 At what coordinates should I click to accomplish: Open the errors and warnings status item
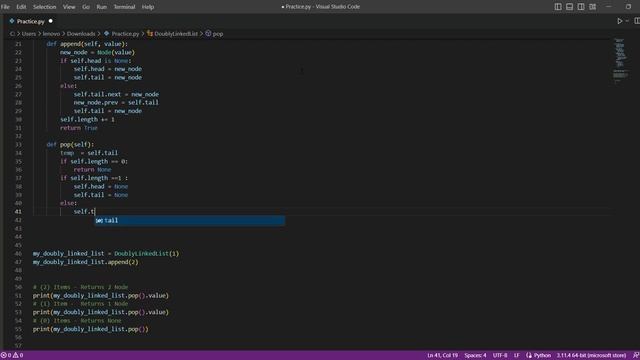click(12, 356)
